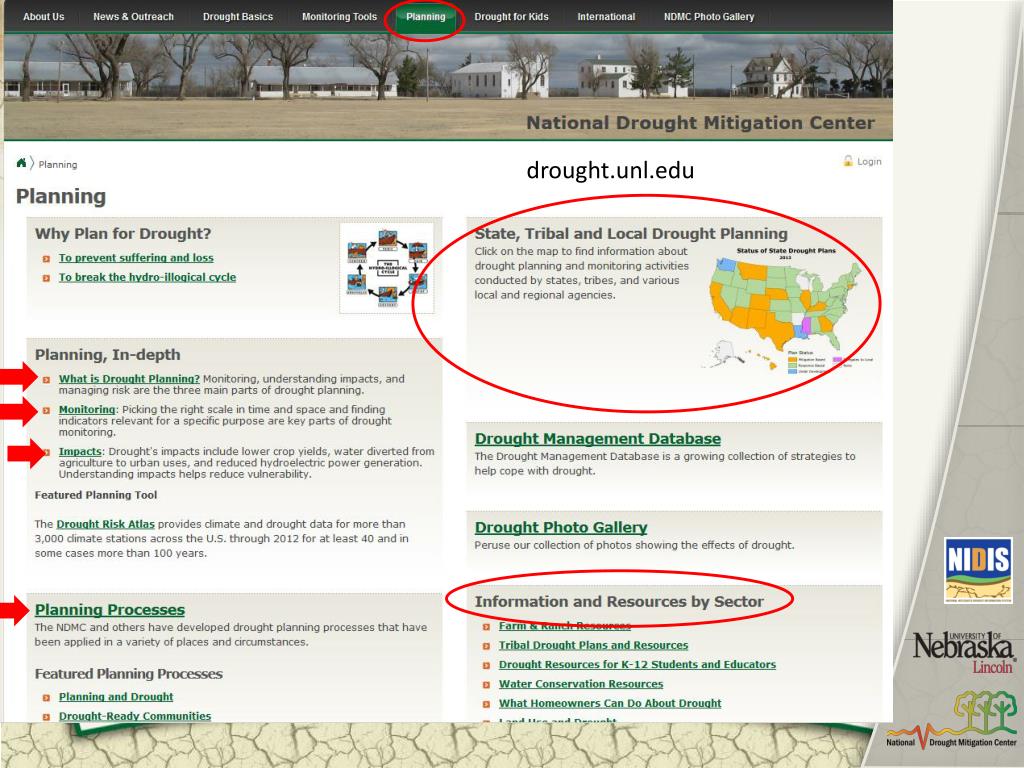Open What Homeowners Can Do About Drought link
1024x768 pixels.
click(x=610, y=703)
